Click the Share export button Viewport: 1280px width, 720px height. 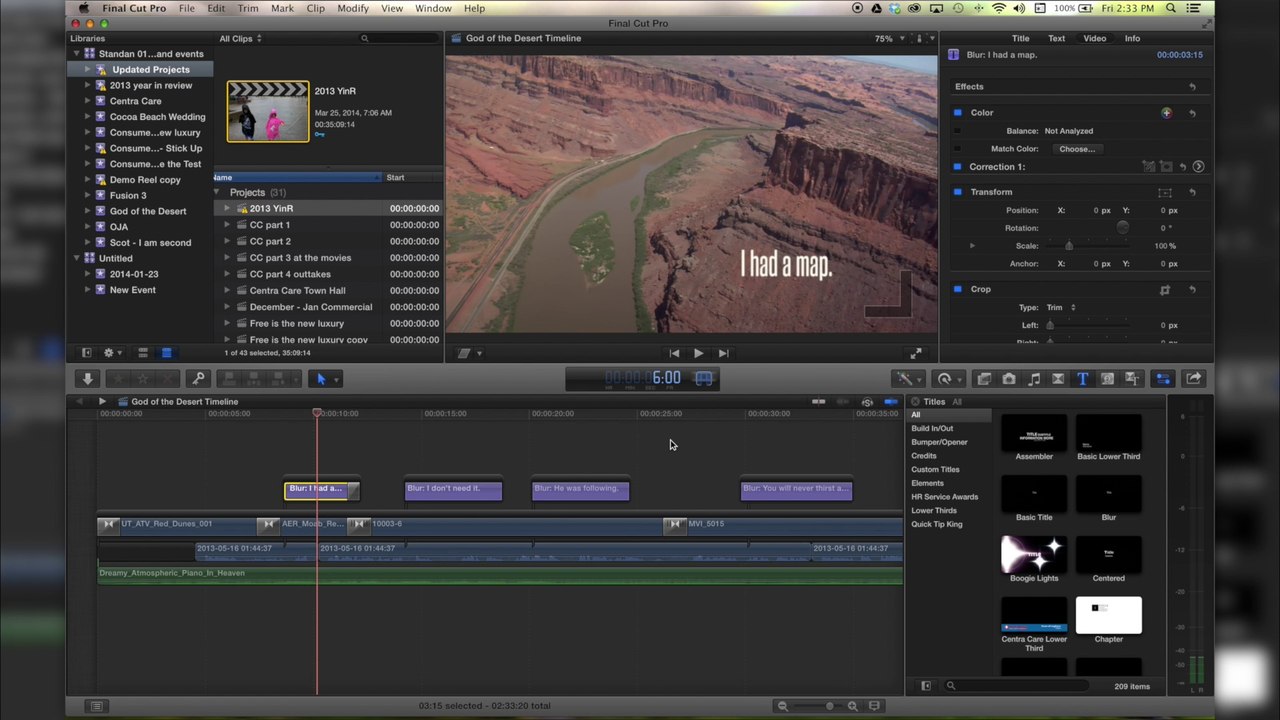[1193, 379]
